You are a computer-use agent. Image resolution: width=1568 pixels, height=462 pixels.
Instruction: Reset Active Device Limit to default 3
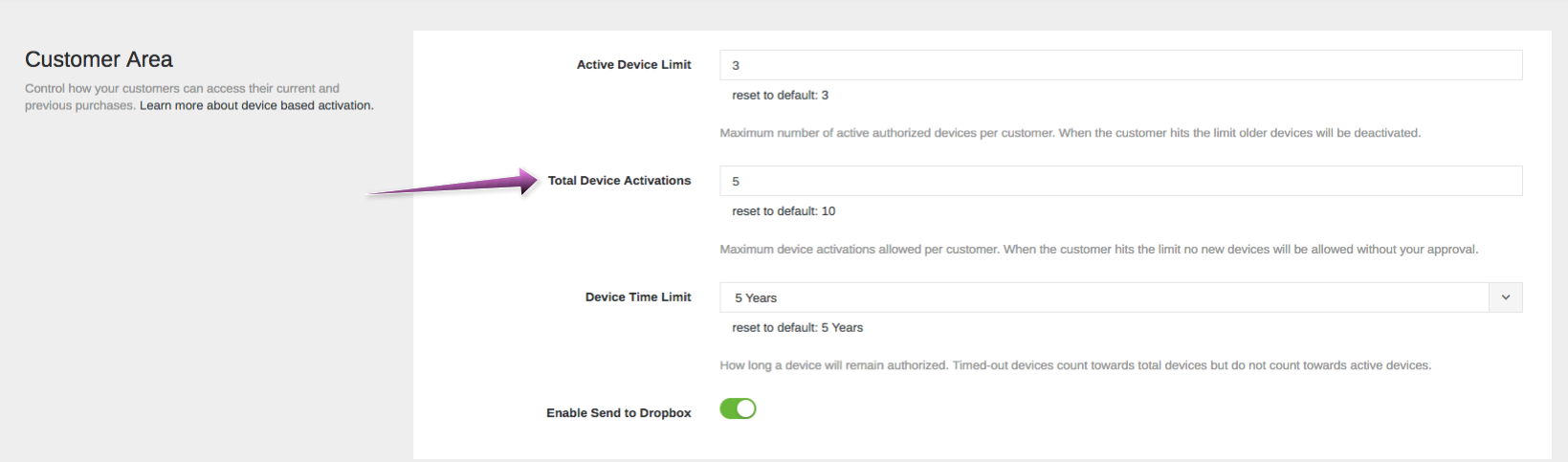780,95
